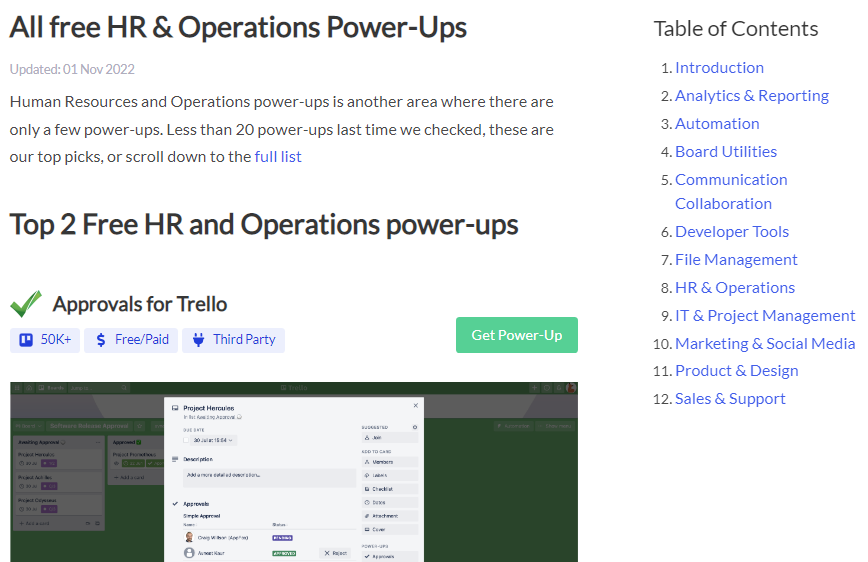The height and width of the screenshot is (562, 868).
Task: Open the Approvals for Trello screenshot thumbnail
Action: (294, 472)
